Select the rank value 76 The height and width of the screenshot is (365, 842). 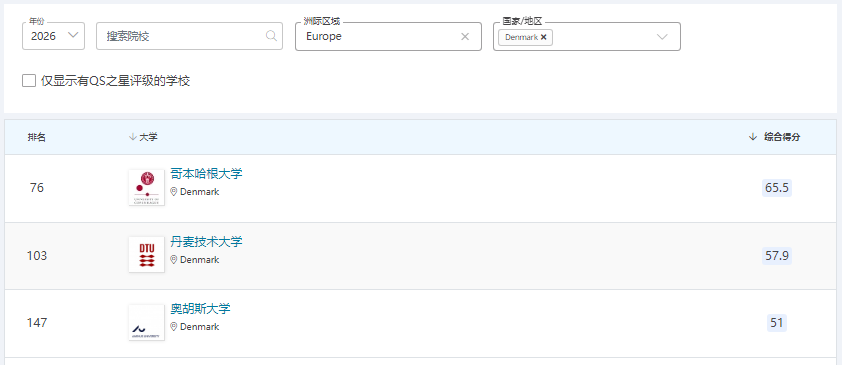(x=37, y=188)
